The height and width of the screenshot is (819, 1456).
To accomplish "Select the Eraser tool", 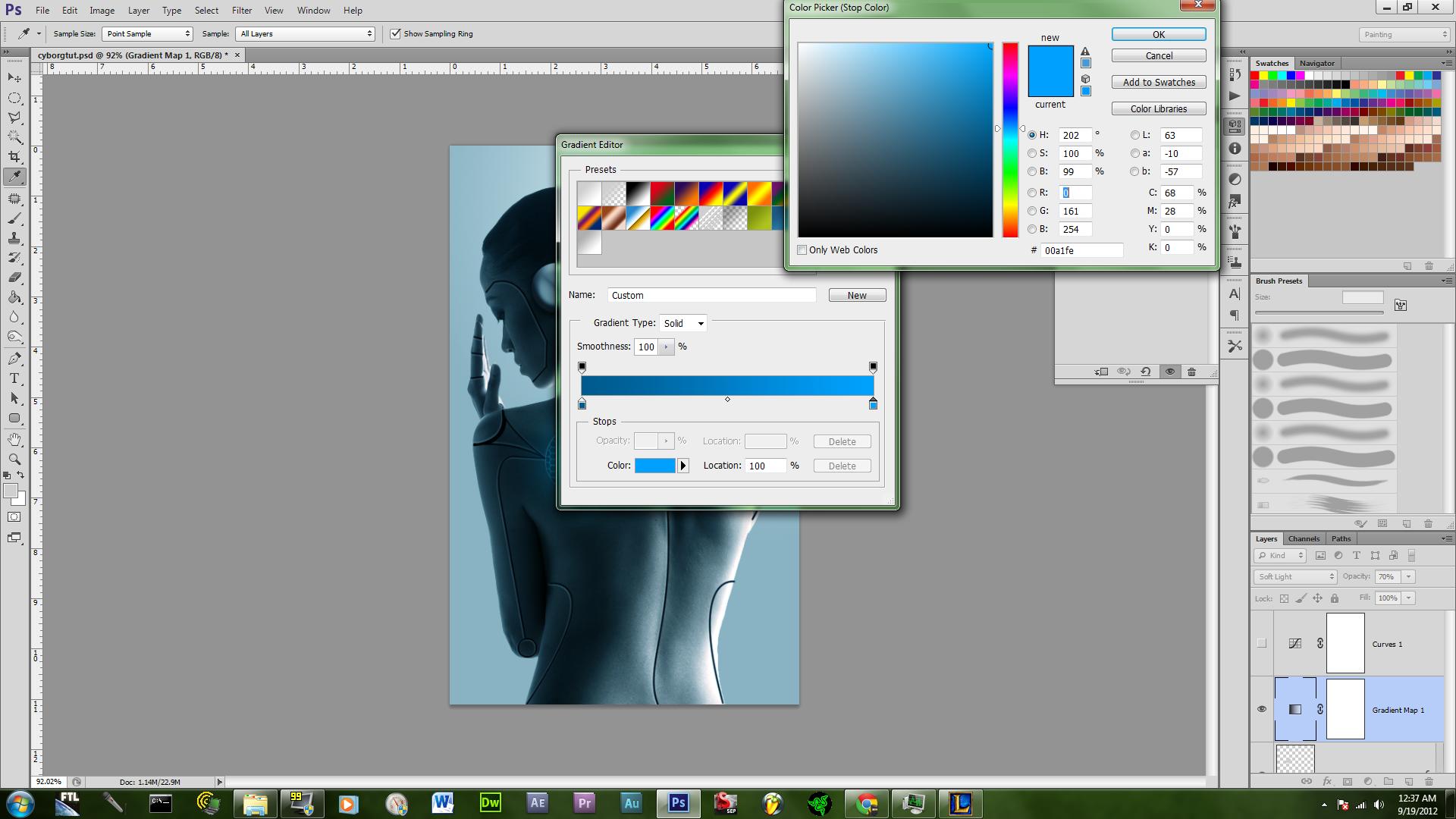I will (x=14, y=278).
